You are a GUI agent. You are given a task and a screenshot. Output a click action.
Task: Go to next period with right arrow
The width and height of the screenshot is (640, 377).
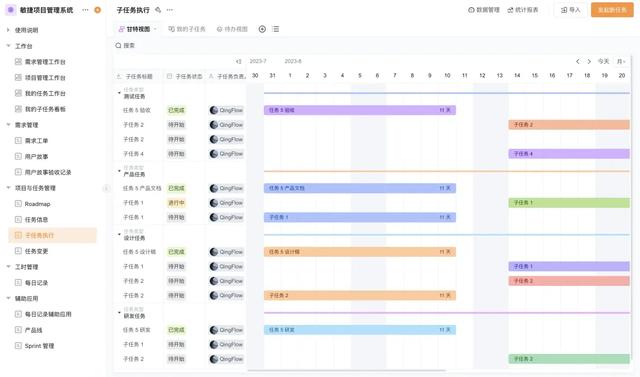[x=589, y=62]
